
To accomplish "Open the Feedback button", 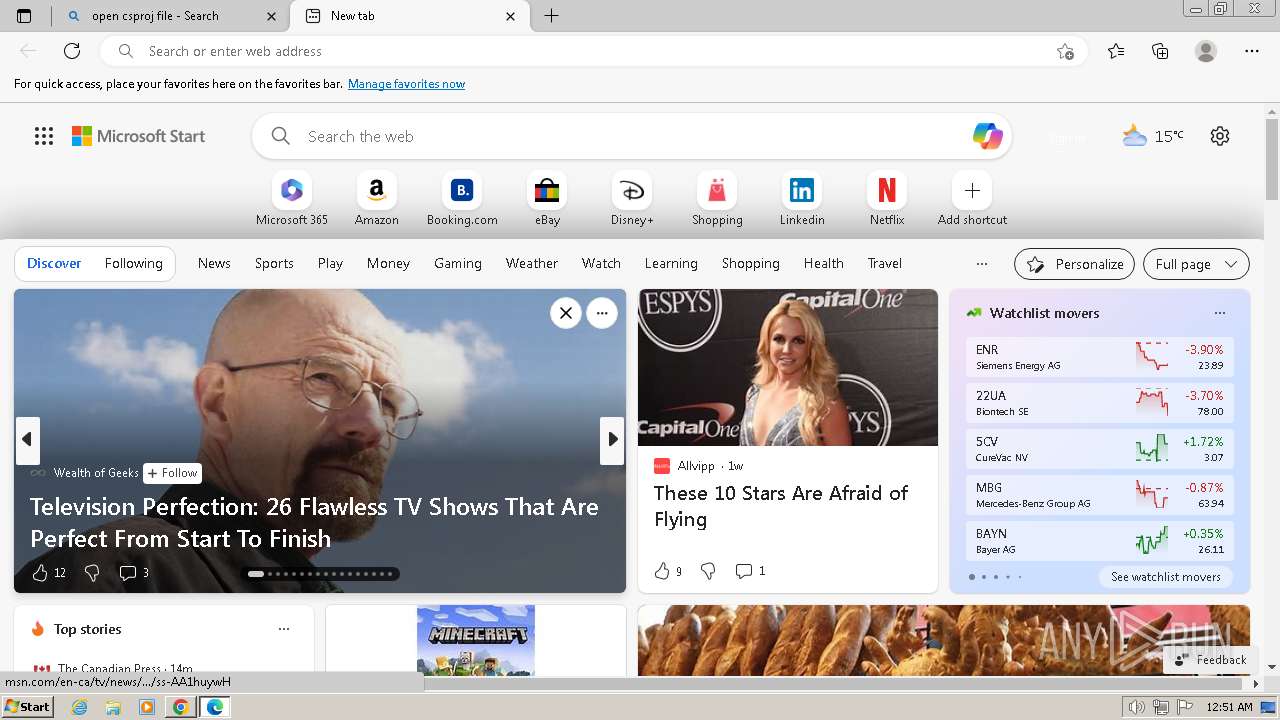I will click(x=1210, y=660).
